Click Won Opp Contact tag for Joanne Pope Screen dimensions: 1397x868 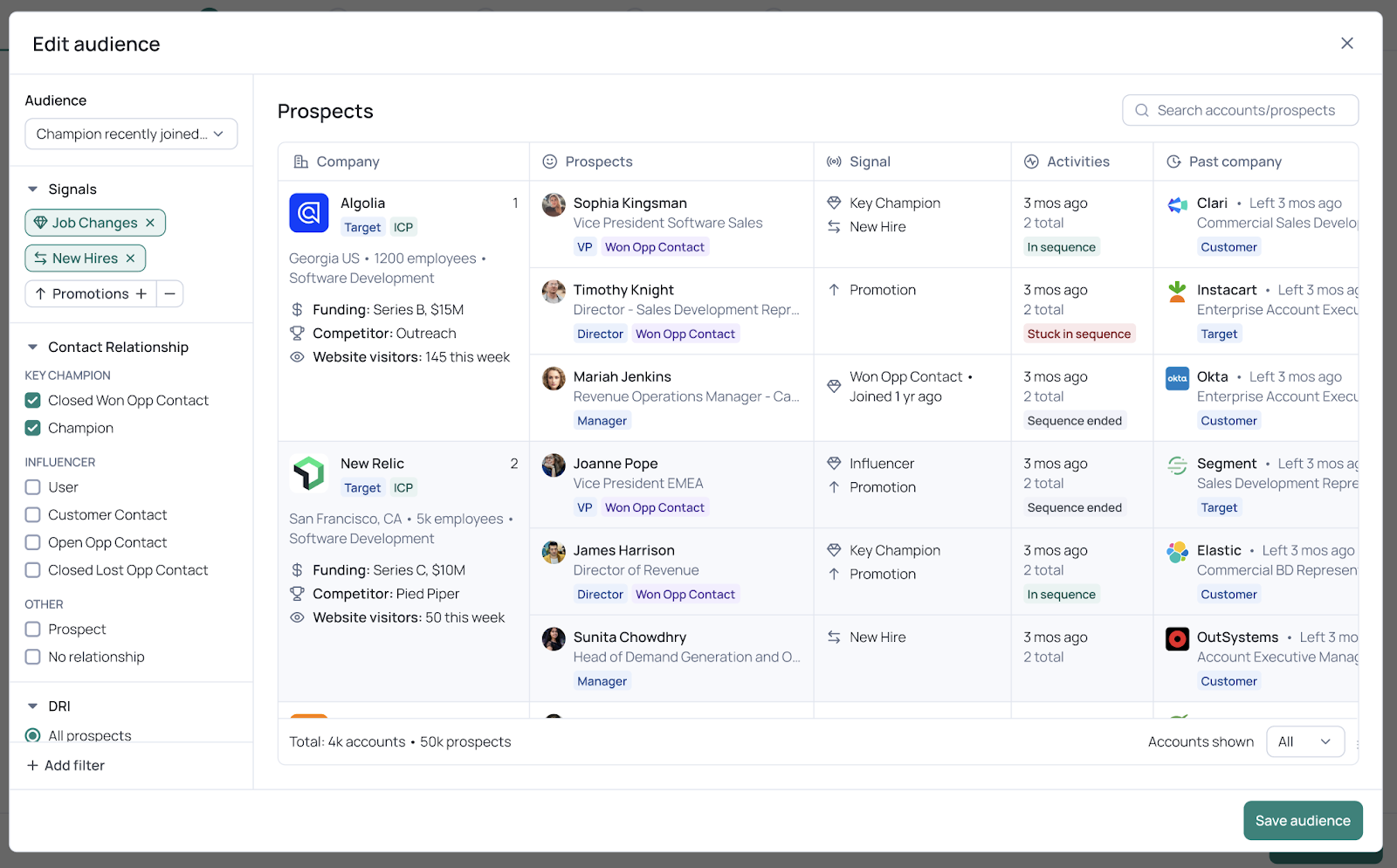click(x=655, y=507)
